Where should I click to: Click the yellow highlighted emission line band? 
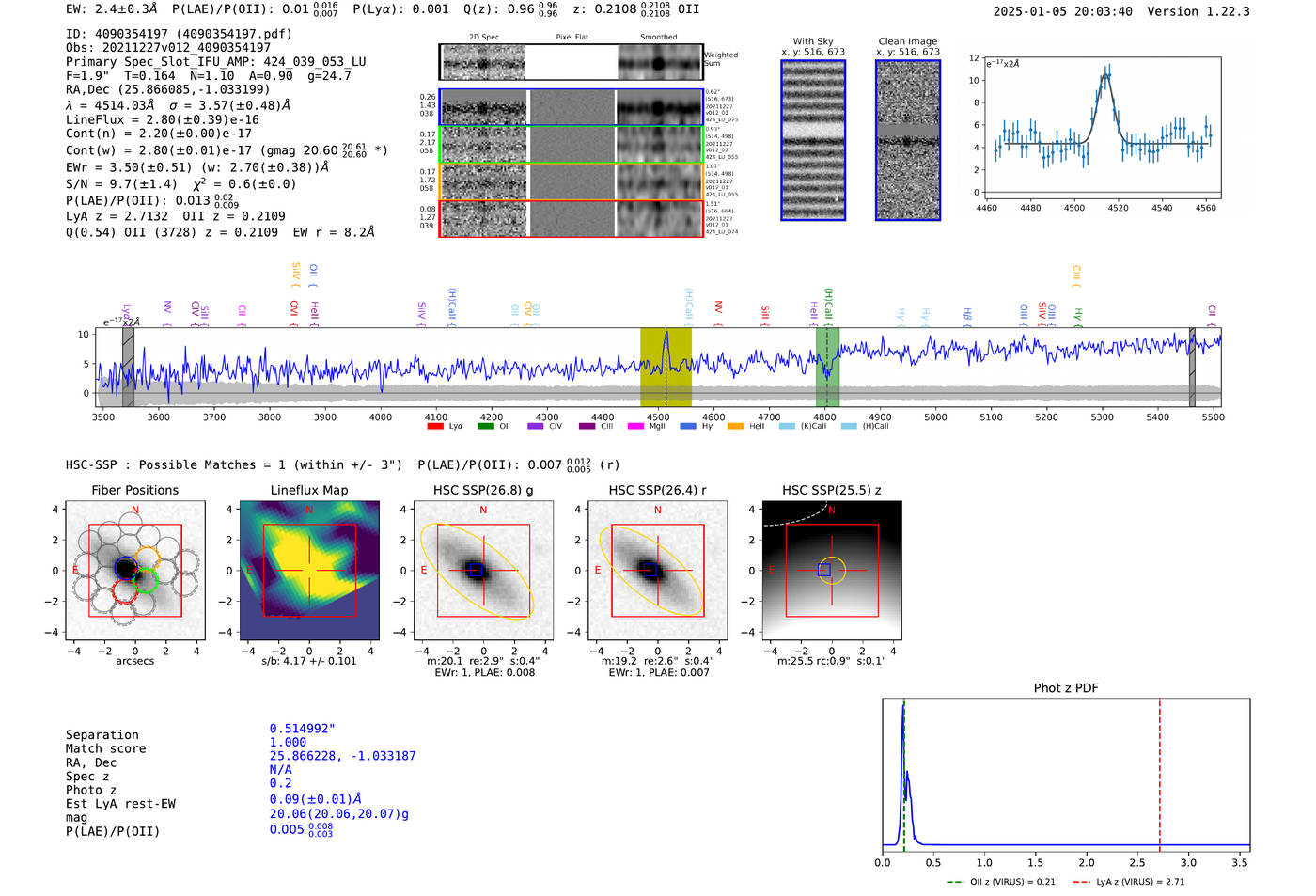click(x=666, y=368)
